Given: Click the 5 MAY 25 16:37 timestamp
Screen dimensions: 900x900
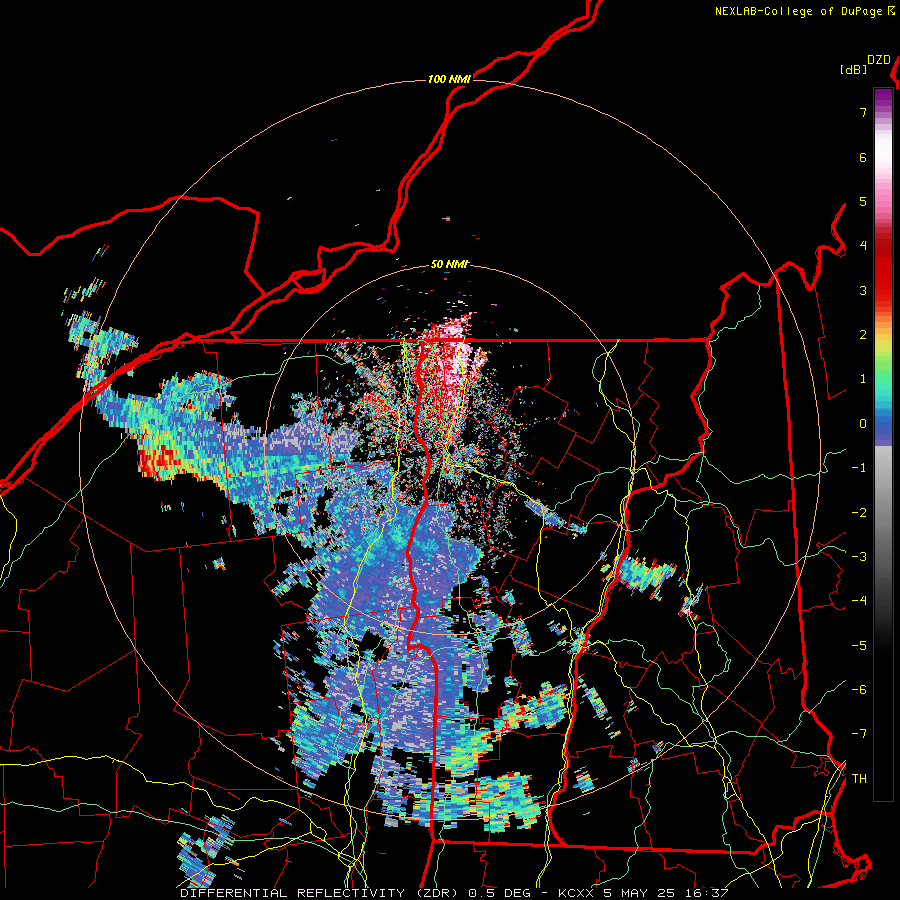Looking at the screenshot, I should pyautogui.click(x=666, y=893).
